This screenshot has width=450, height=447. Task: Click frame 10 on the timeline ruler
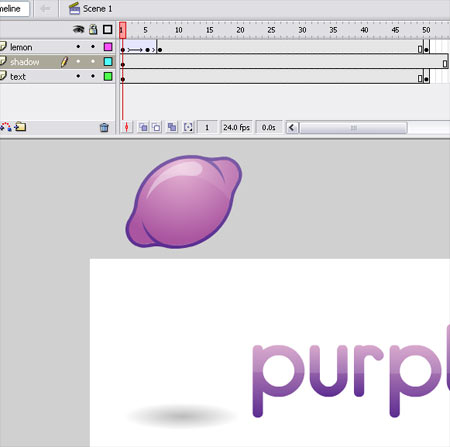click(x=179, y=30)
